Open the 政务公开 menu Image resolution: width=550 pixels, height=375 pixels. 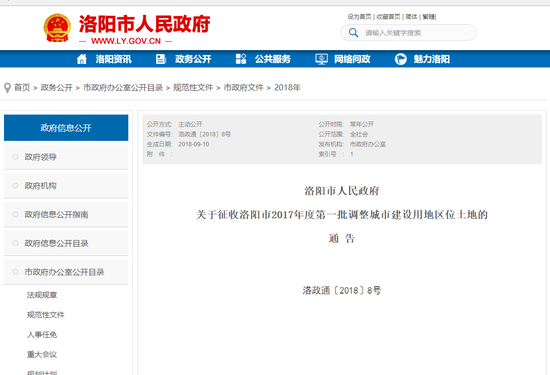193,59
